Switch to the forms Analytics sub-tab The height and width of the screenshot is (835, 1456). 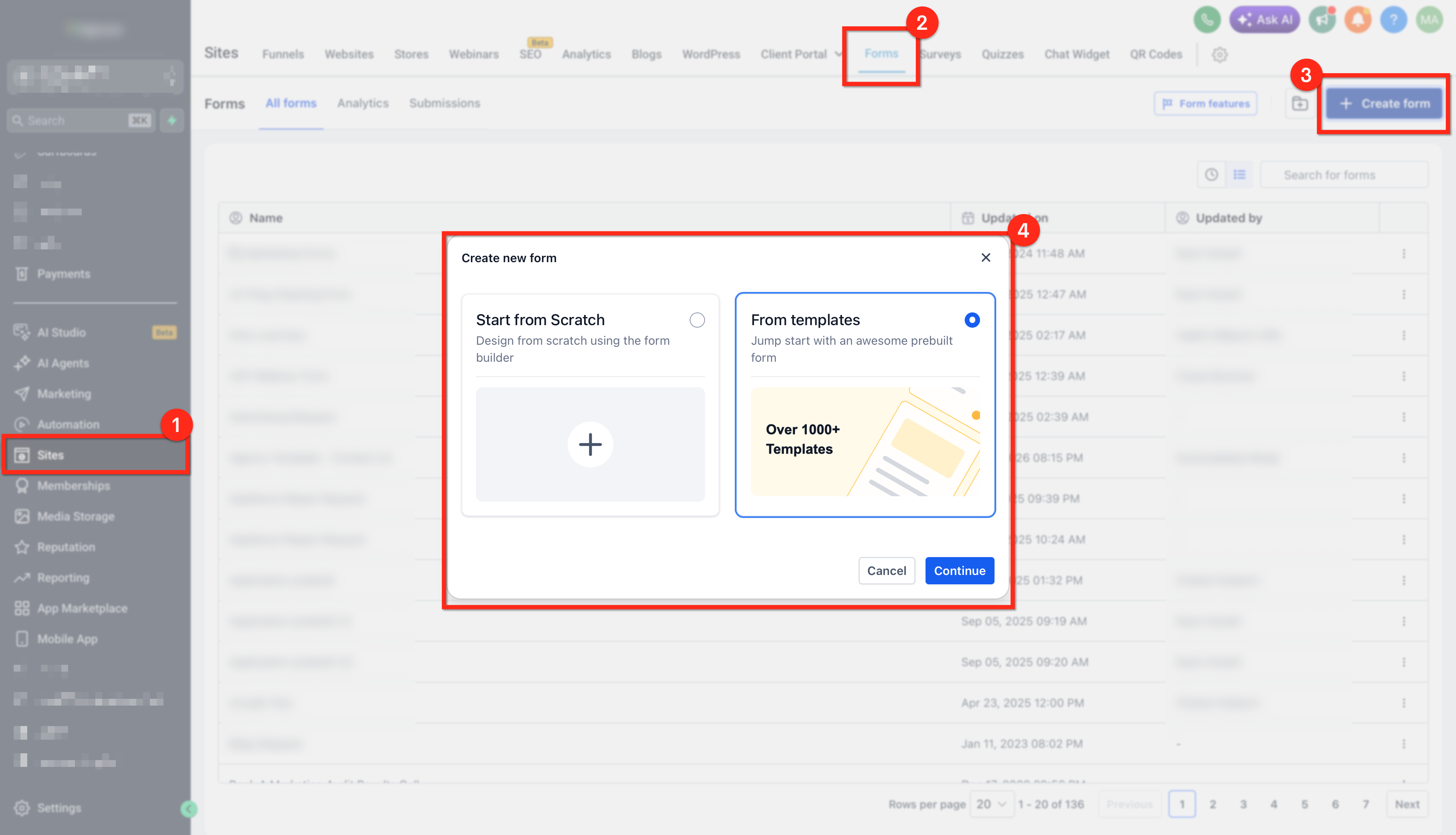[x=363, y=103]
